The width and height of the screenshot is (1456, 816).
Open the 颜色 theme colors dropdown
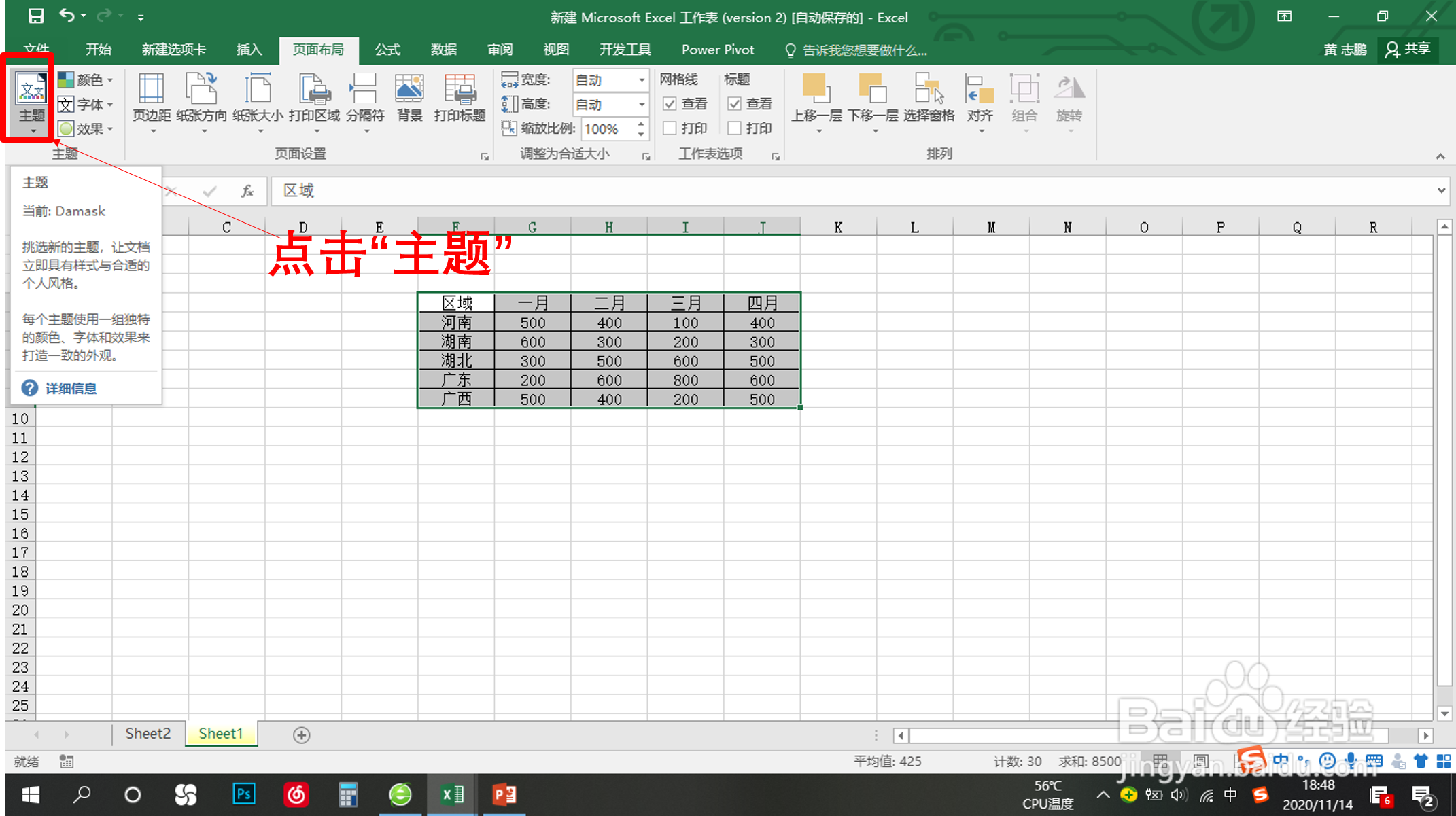point(86,80)
